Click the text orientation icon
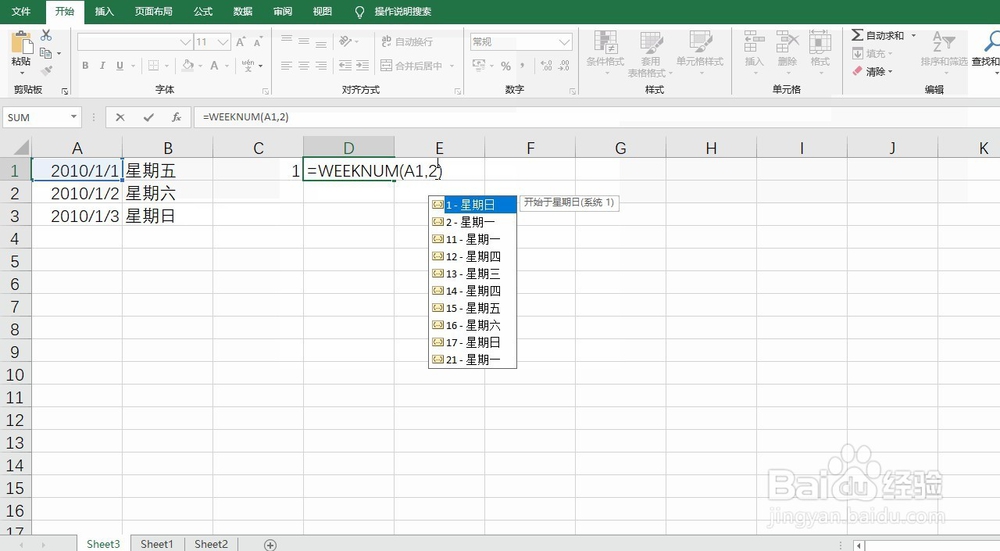The height and width of the screenshot is (551, 1000). click(x=346, y=41)
